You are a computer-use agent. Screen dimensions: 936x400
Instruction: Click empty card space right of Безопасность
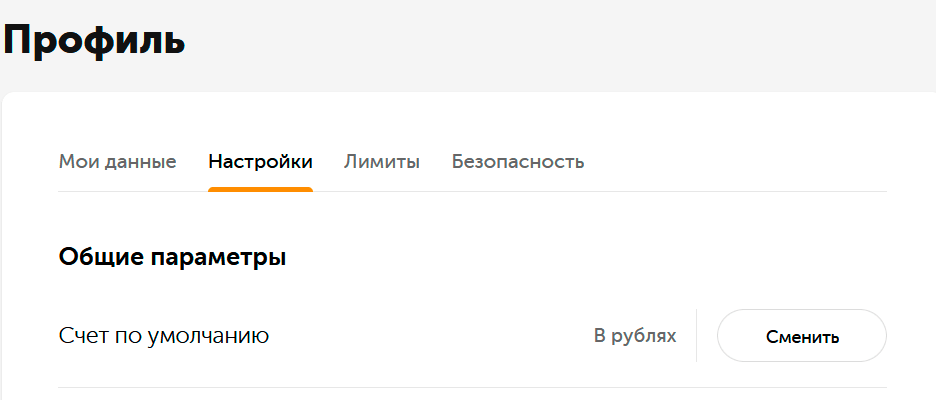[x=740, y=161]
